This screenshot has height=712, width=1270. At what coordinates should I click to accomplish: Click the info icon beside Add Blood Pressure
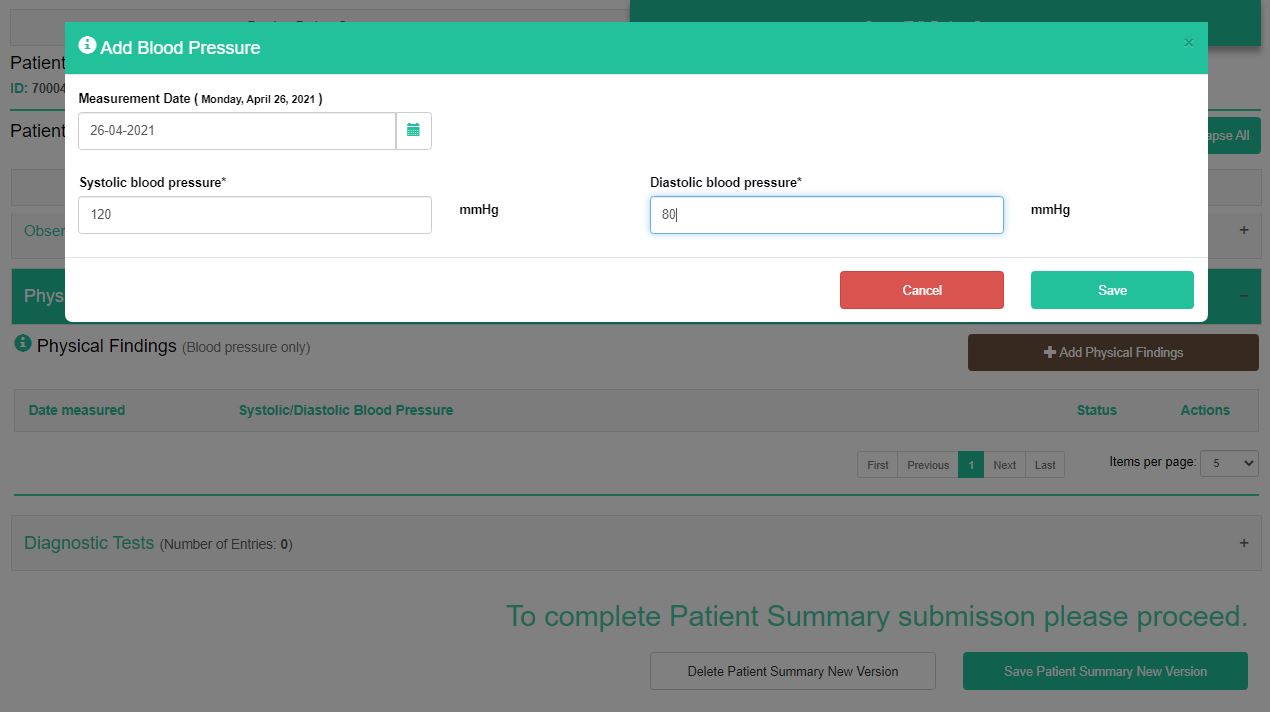pyautogui.click(x=87, y=46)
